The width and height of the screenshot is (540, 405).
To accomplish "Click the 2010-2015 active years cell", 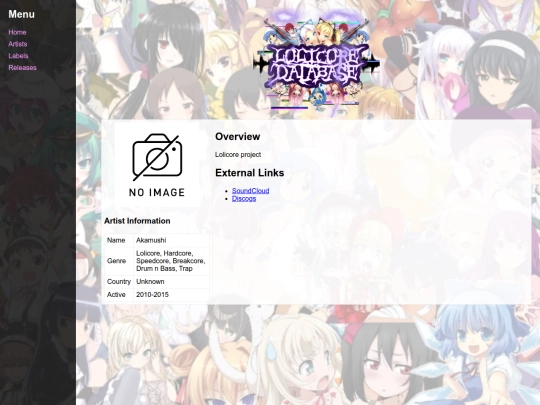I will [172, 294].
